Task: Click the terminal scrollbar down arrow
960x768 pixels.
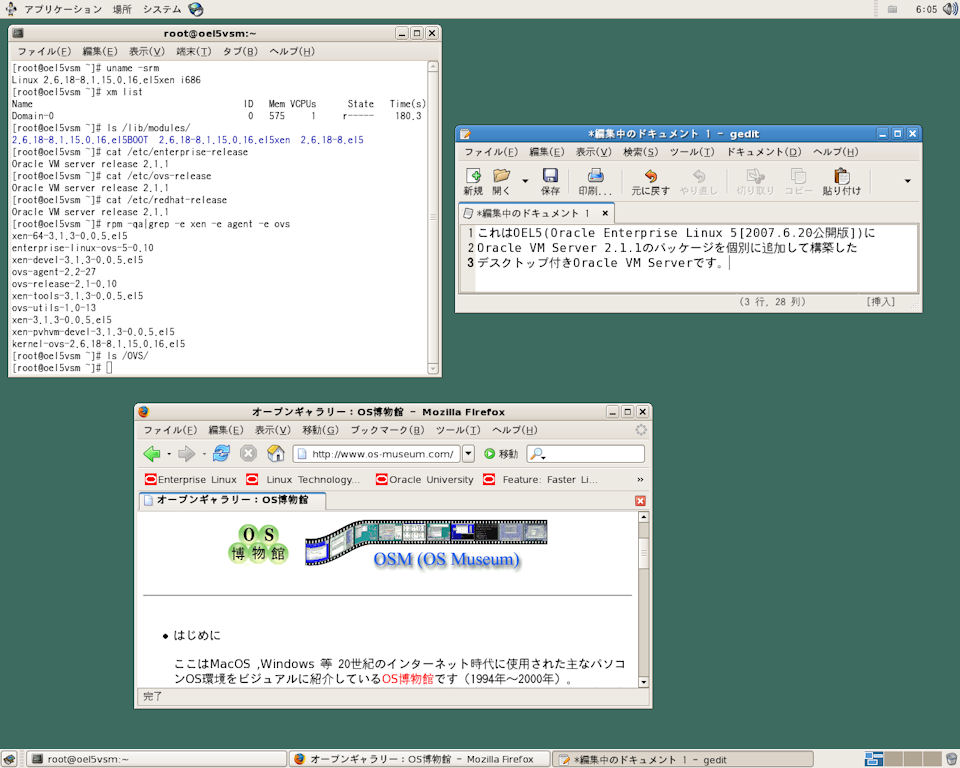Action: pos(433,369)
